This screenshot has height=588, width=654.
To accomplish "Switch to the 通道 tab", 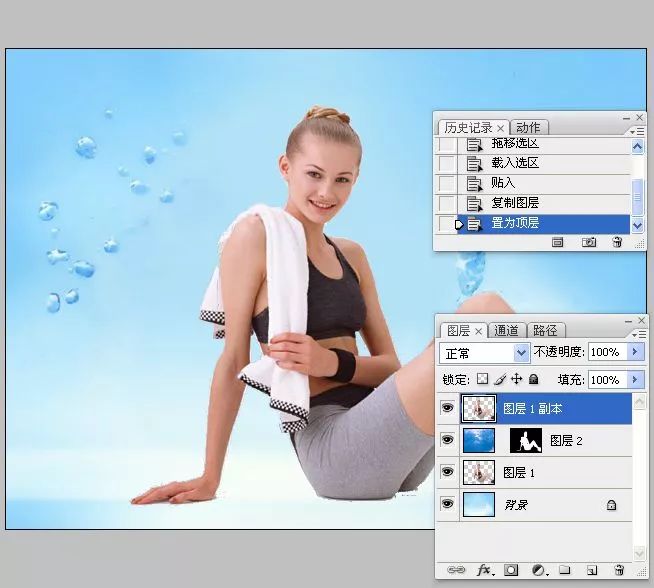I will click(506, 330).
